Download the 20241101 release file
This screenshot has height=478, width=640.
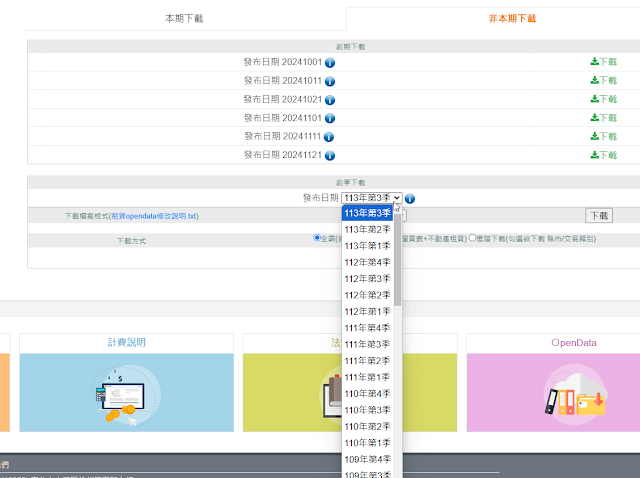point(604,118)
